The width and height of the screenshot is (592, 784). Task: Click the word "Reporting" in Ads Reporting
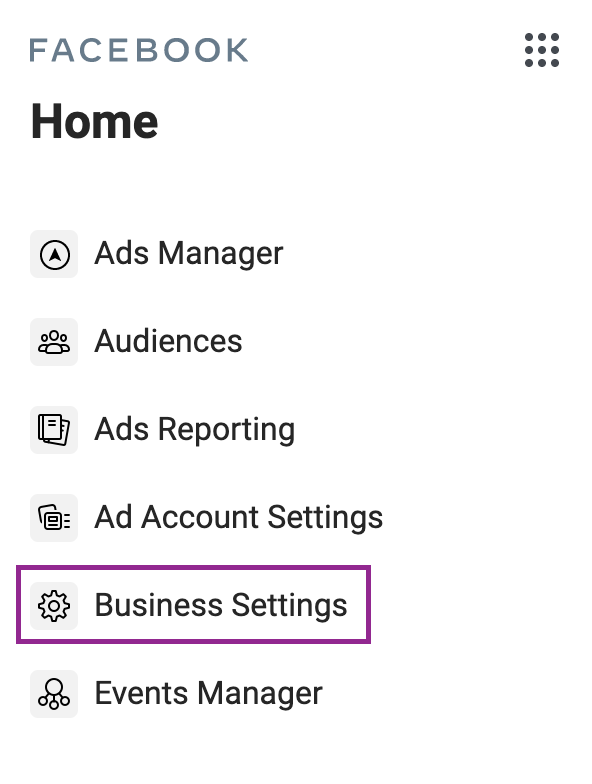tap(226, 430)
